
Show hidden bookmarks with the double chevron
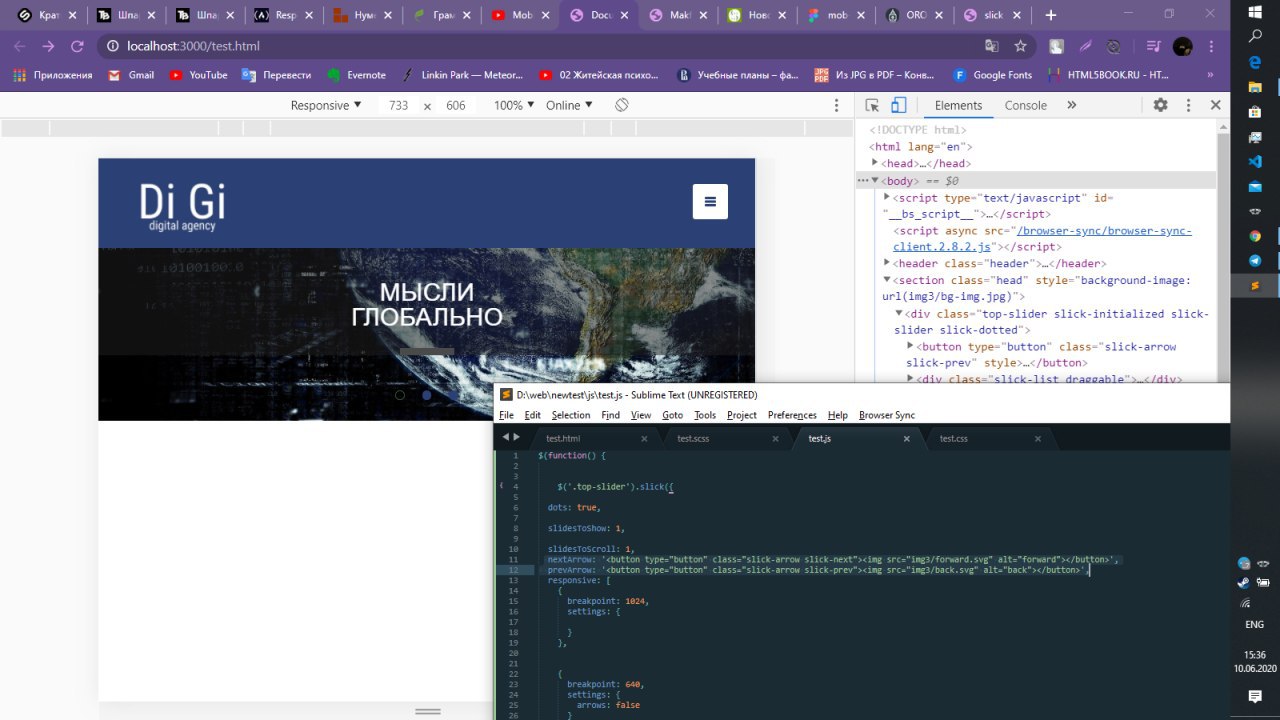click(1211, 75)
